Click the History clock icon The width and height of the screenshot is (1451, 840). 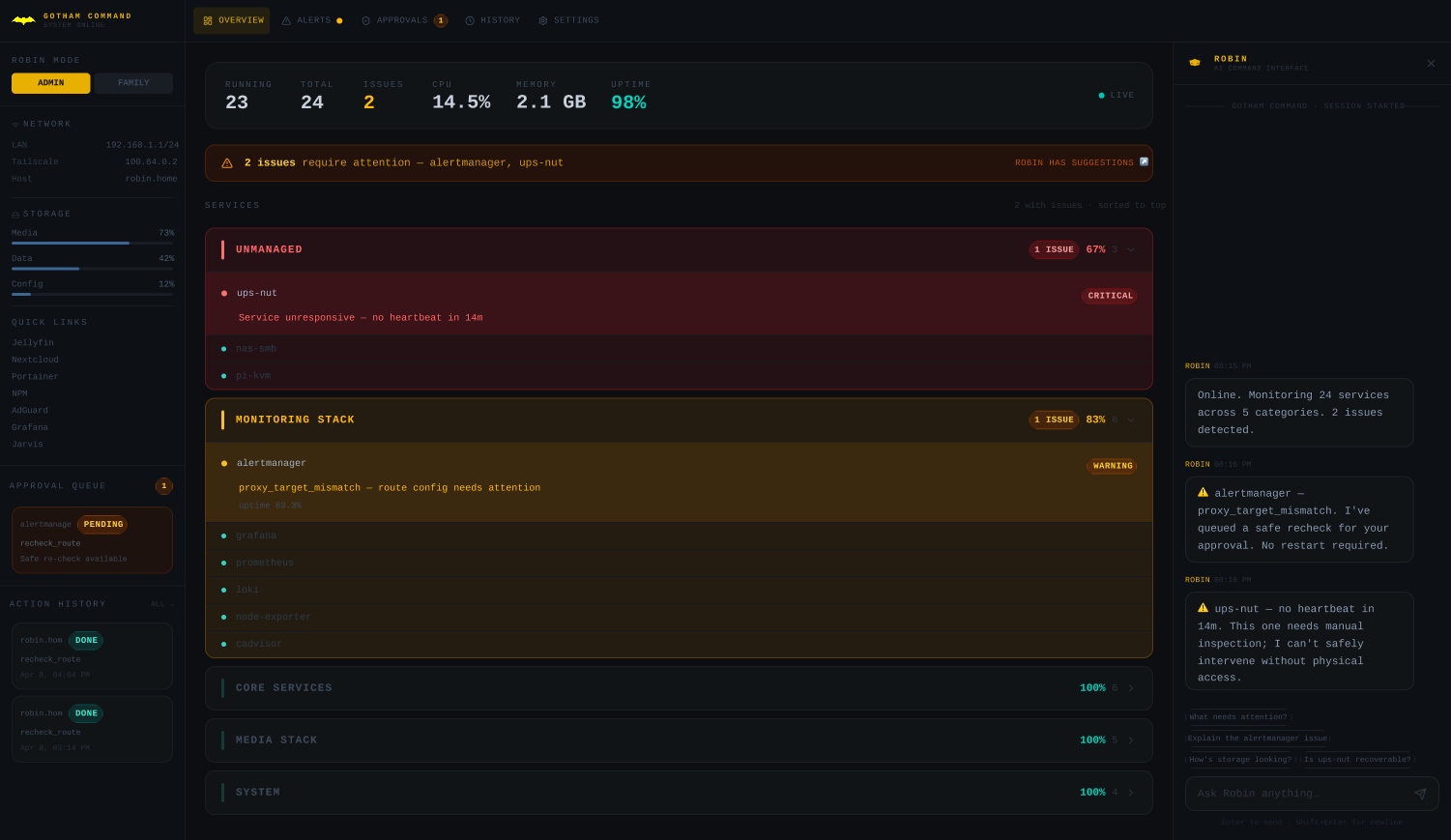pos(470,20)
